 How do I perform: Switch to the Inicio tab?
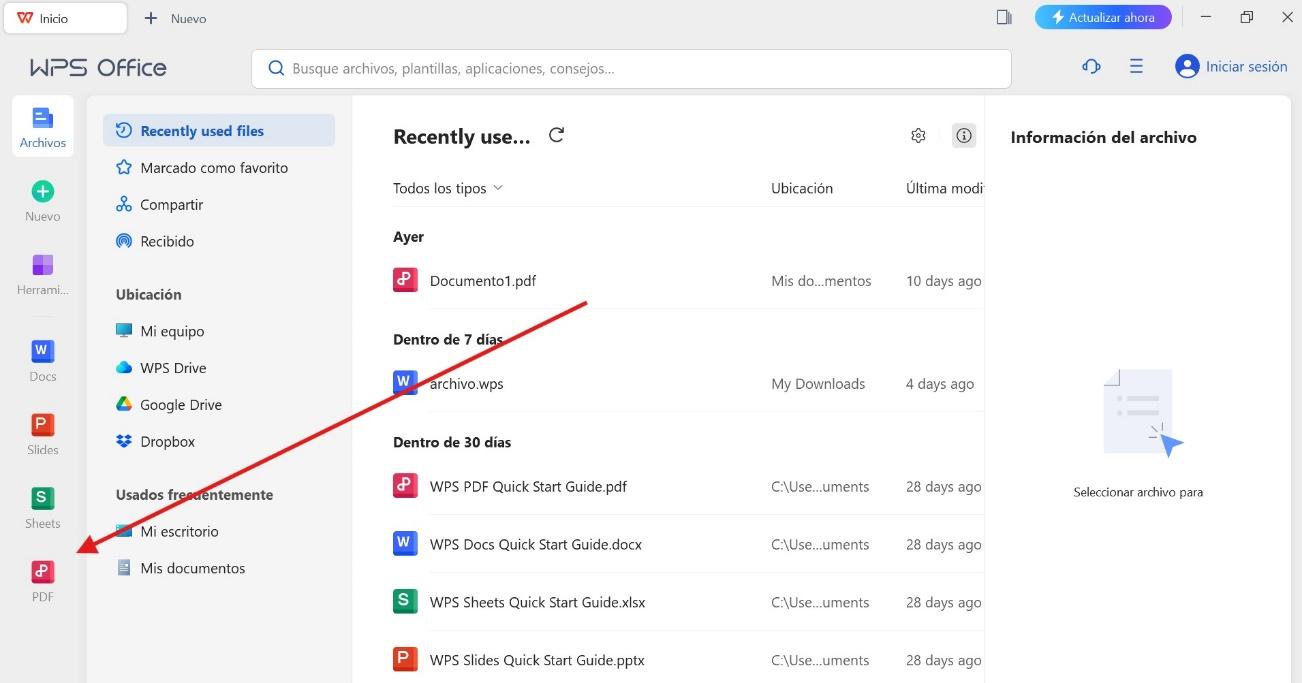click(65, 18)
